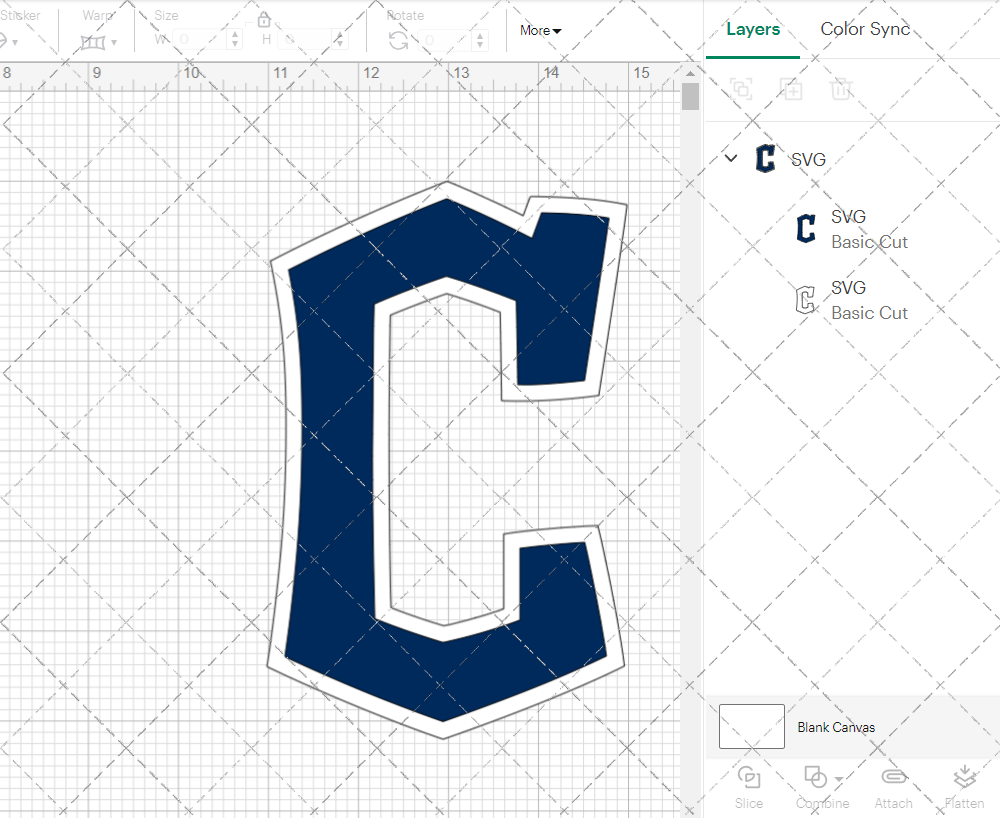Click the Rotate icon in toolbar
Viewport: 1000px width, 818px height.
(x=398, y=40)
